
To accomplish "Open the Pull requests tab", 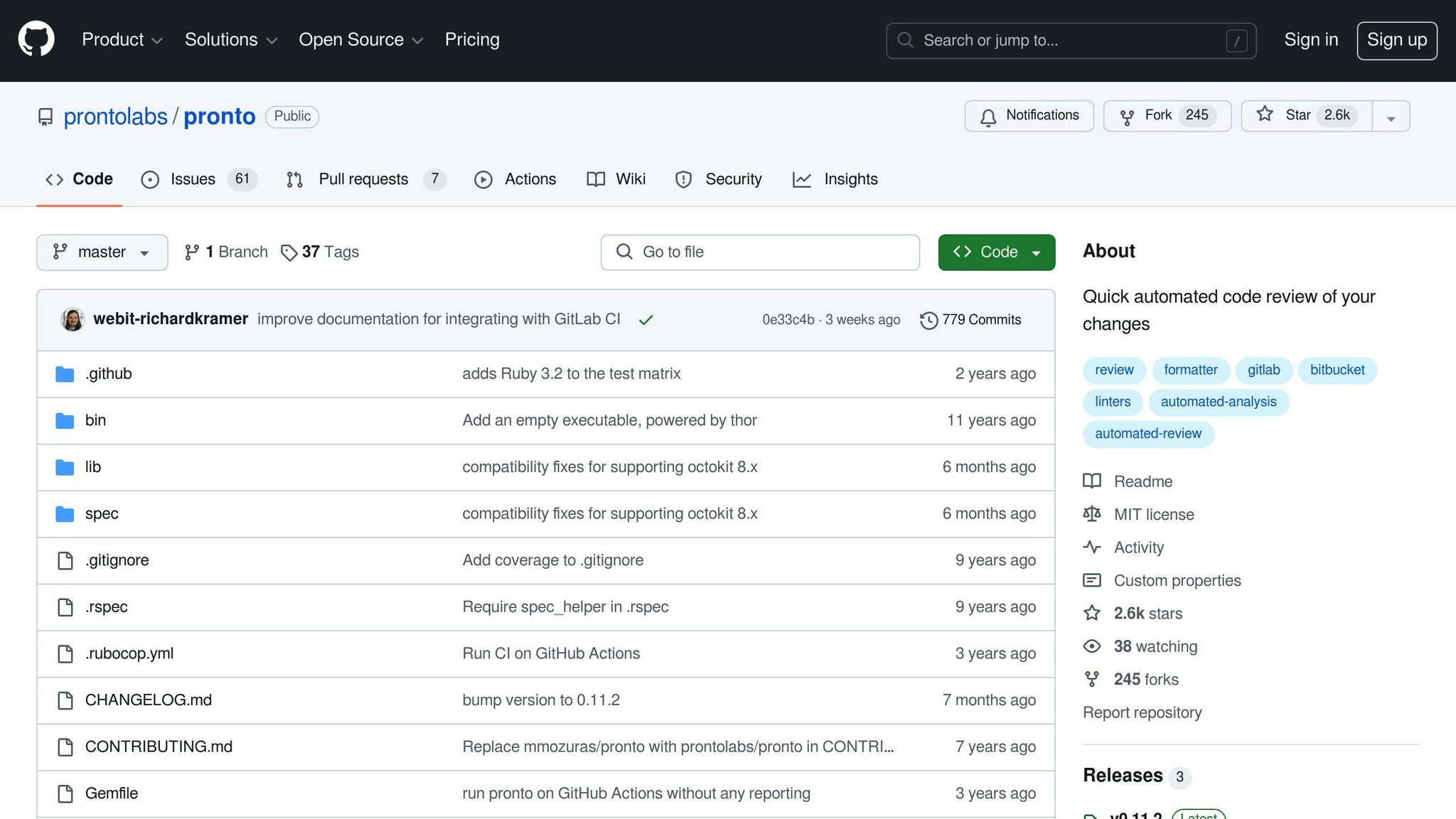I will [x=363, y=179].
